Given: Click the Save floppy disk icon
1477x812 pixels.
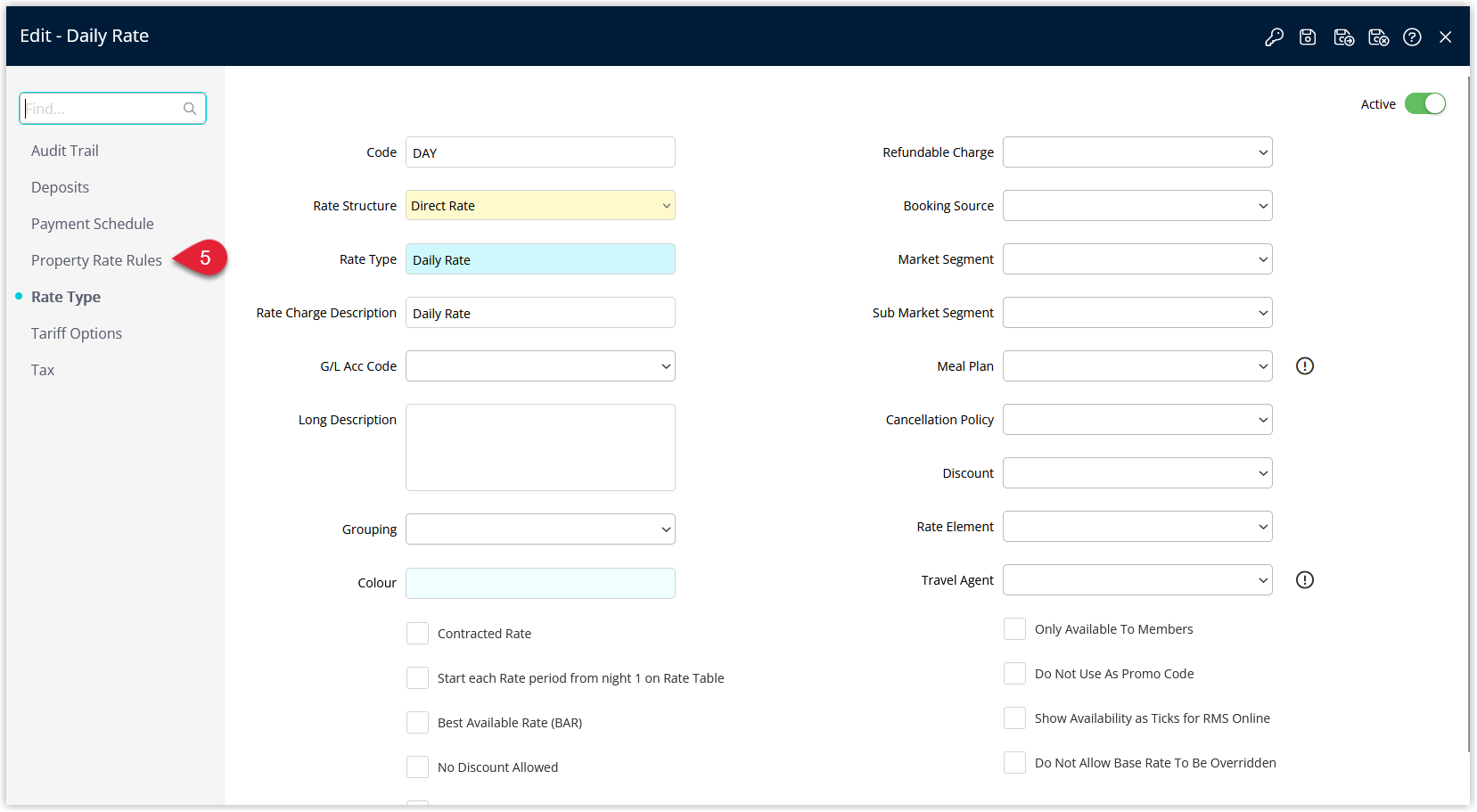Looking at the screenshot, I should click(1308, 37).
